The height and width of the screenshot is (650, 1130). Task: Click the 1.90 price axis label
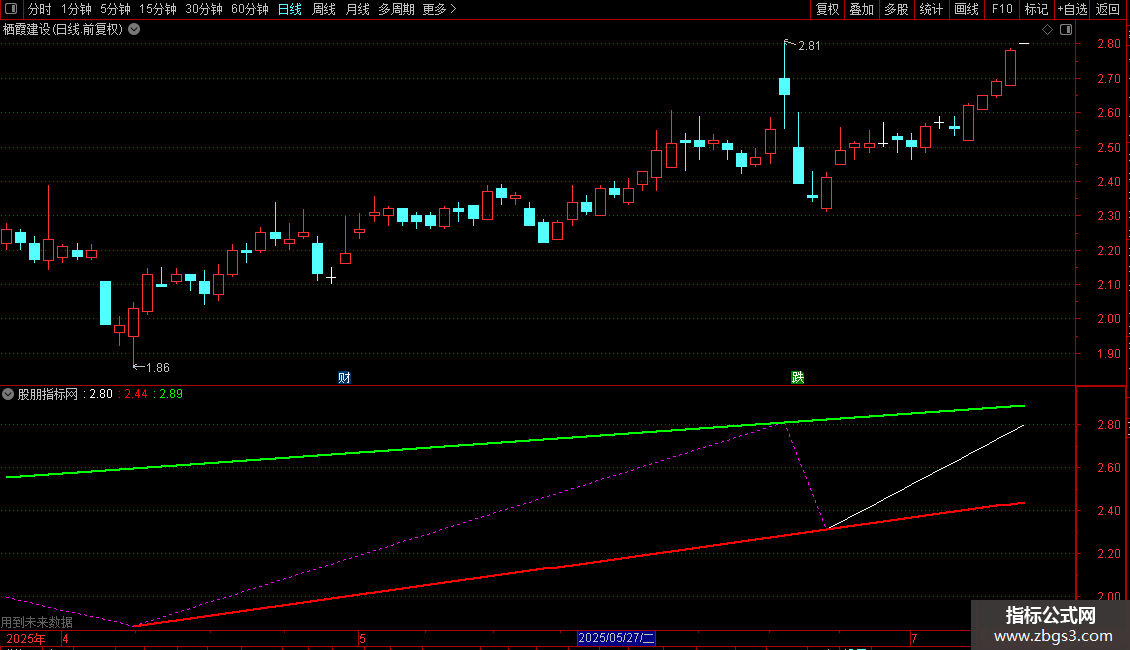point(1108,353)
